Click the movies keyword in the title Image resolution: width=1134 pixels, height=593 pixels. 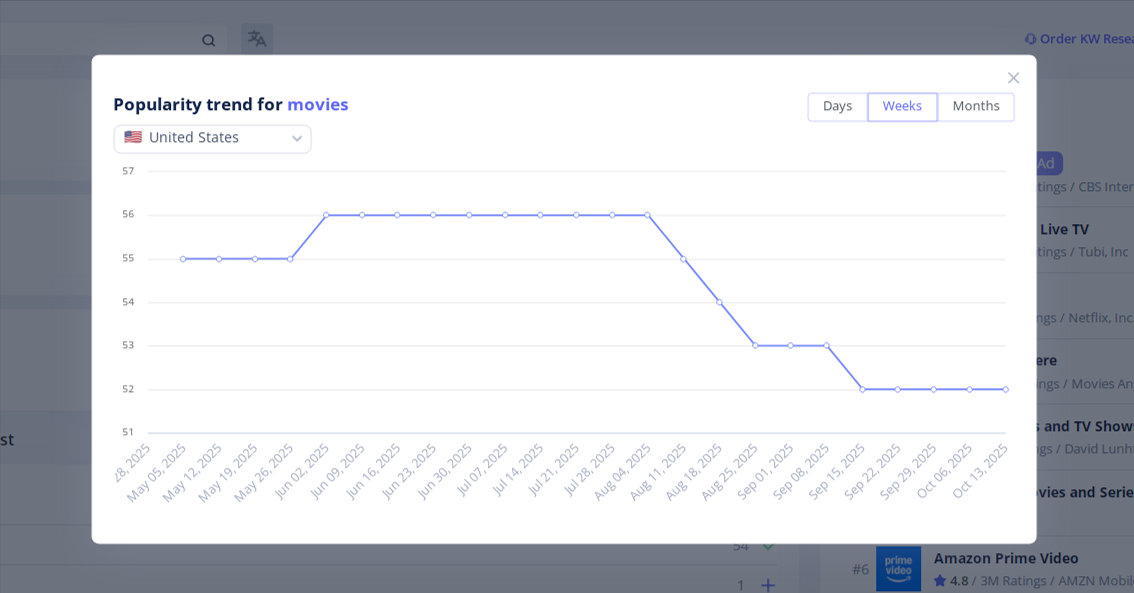point(318,104)
